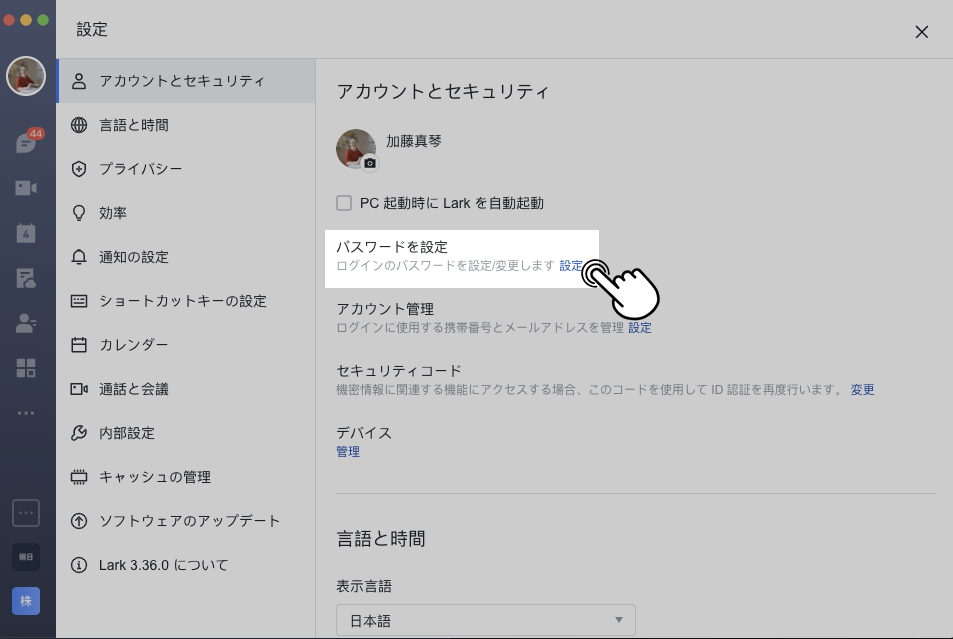Image resolution: width=953 pixels, height=639 pixels.
Task: Go to ショートカットキーの設定 section
Action: [182, 301]
